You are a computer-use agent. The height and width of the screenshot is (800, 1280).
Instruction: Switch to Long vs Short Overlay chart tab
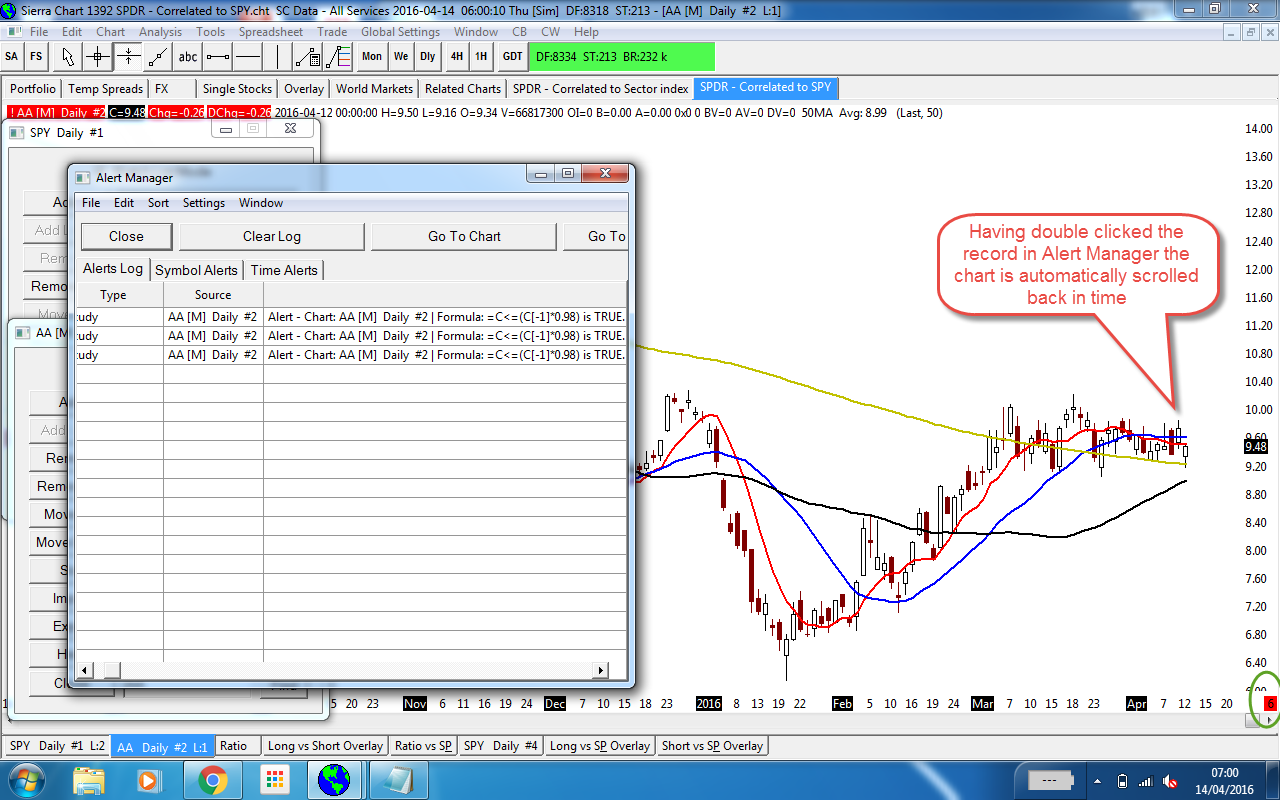pyautogui.click(x=325, y=746)
